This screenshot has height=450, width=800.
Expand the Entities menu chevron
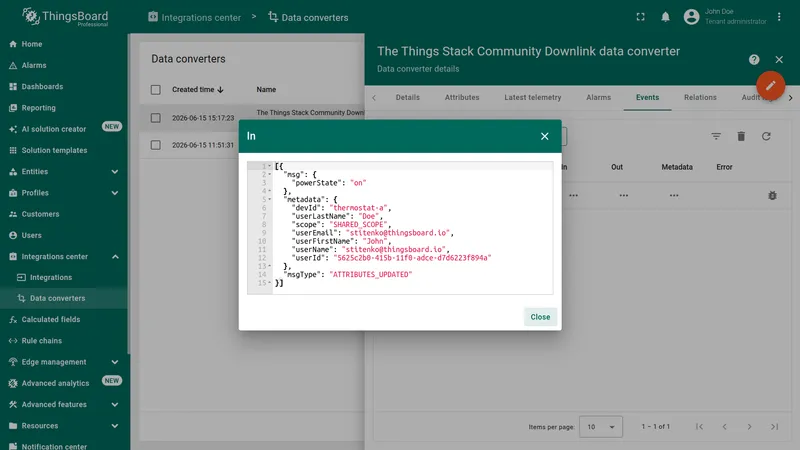(115, 172)
